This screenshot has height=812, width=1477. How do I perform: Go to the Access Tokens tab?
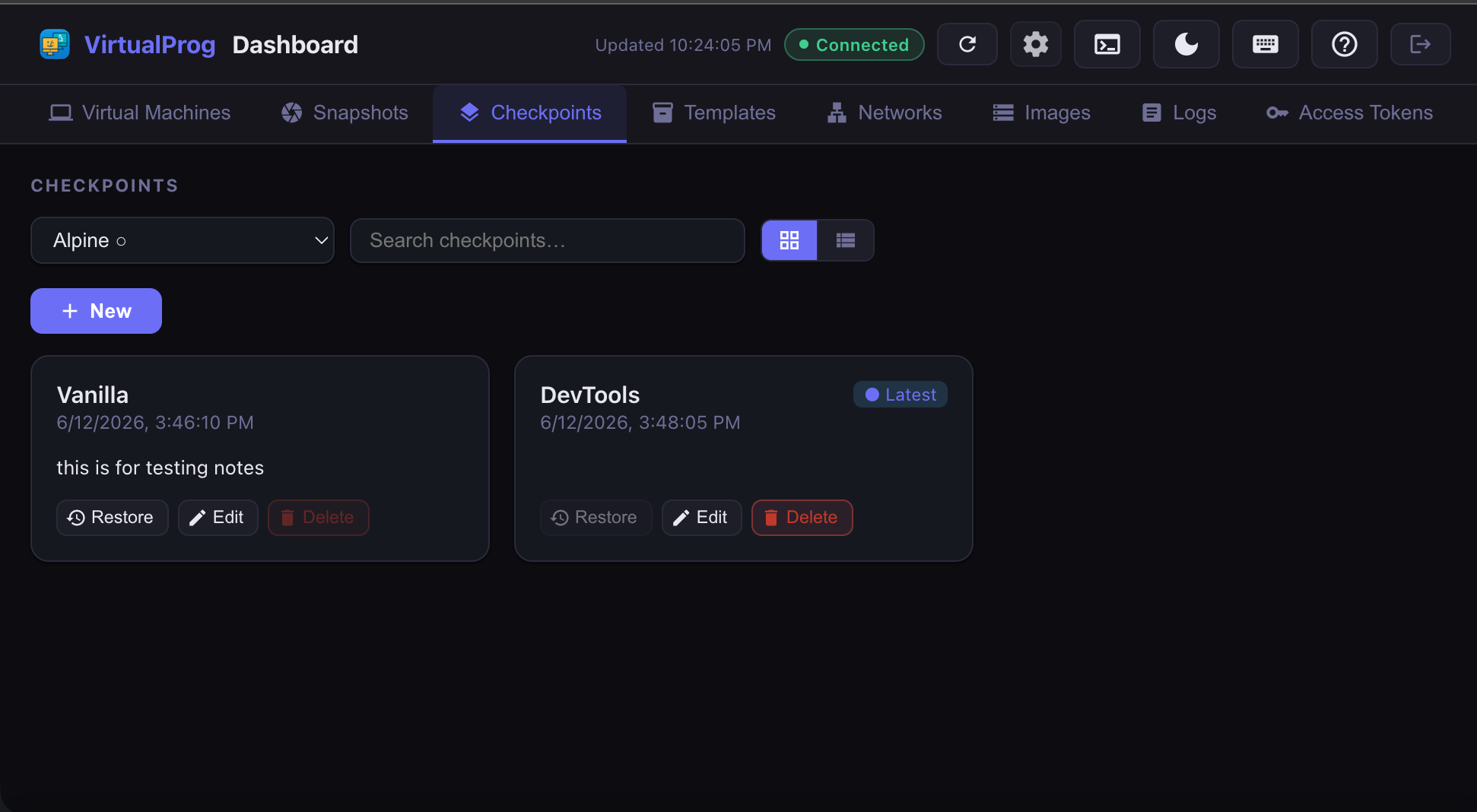[1350, 113]
